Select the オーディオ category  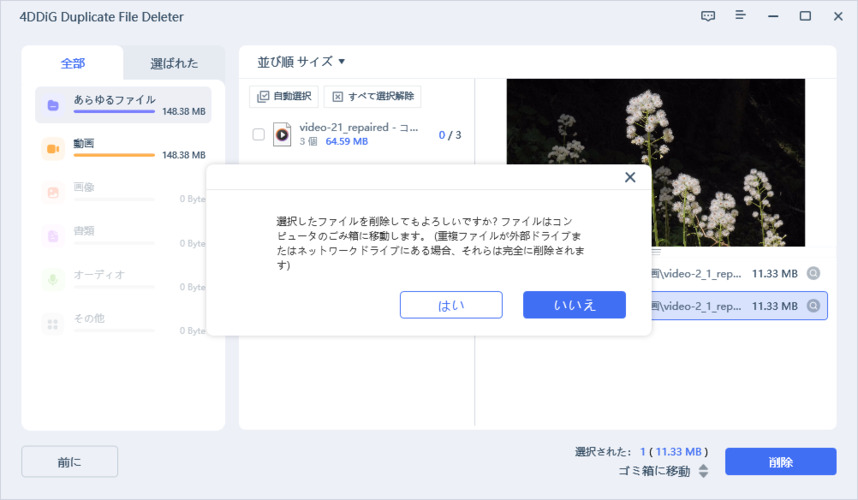pos(123,280)
